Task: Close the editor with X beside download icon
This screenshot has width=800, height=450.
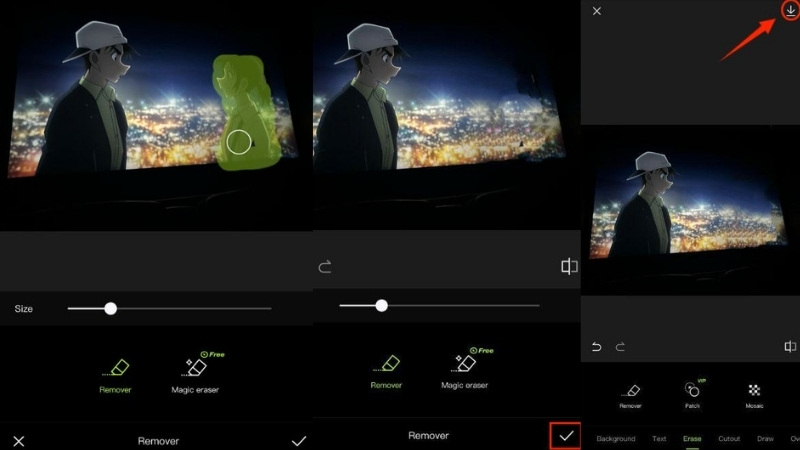Action: [597, 11]
